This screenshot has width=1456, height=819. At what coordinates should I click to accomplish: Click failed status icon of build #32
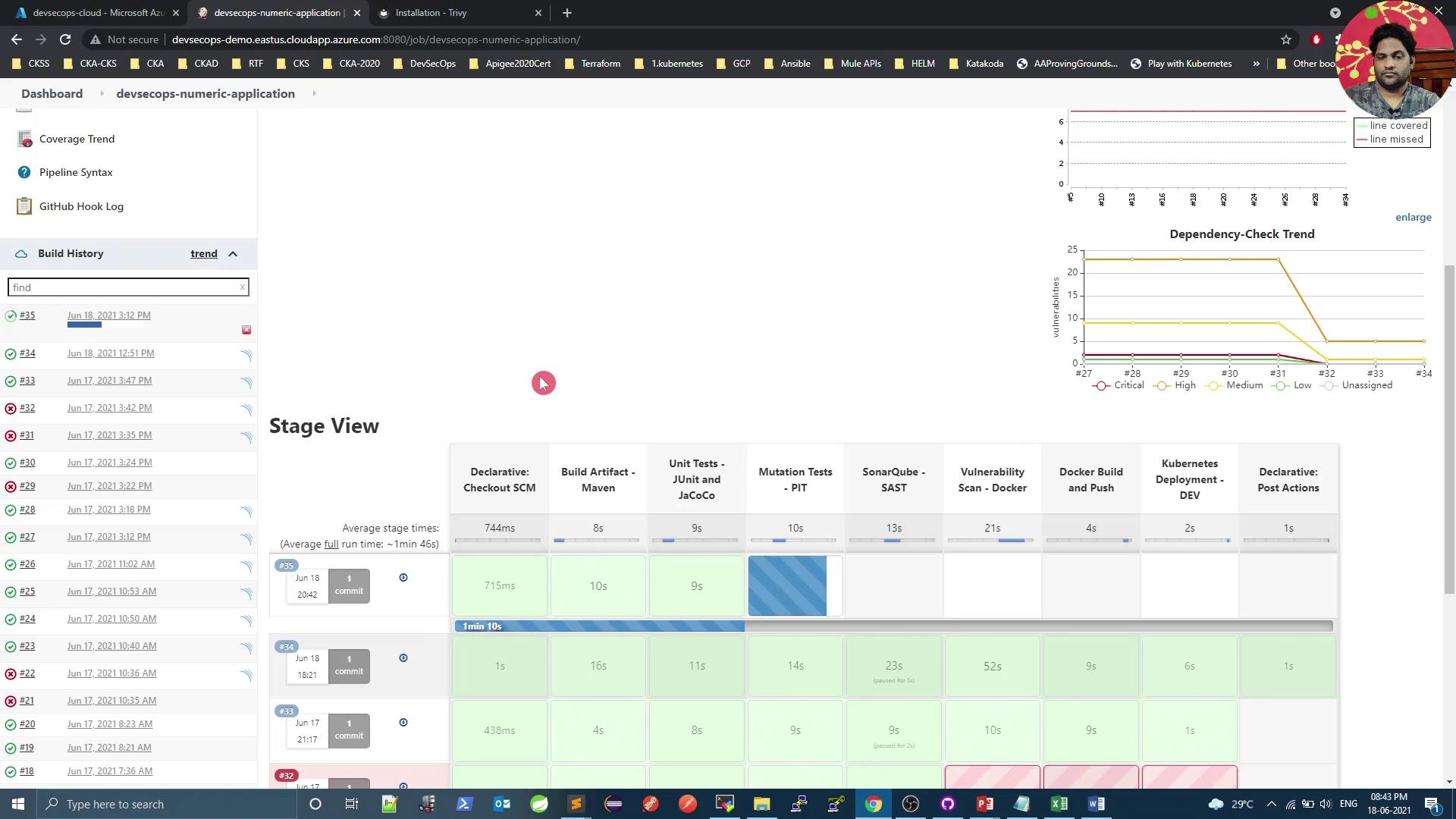pos(11,409)
